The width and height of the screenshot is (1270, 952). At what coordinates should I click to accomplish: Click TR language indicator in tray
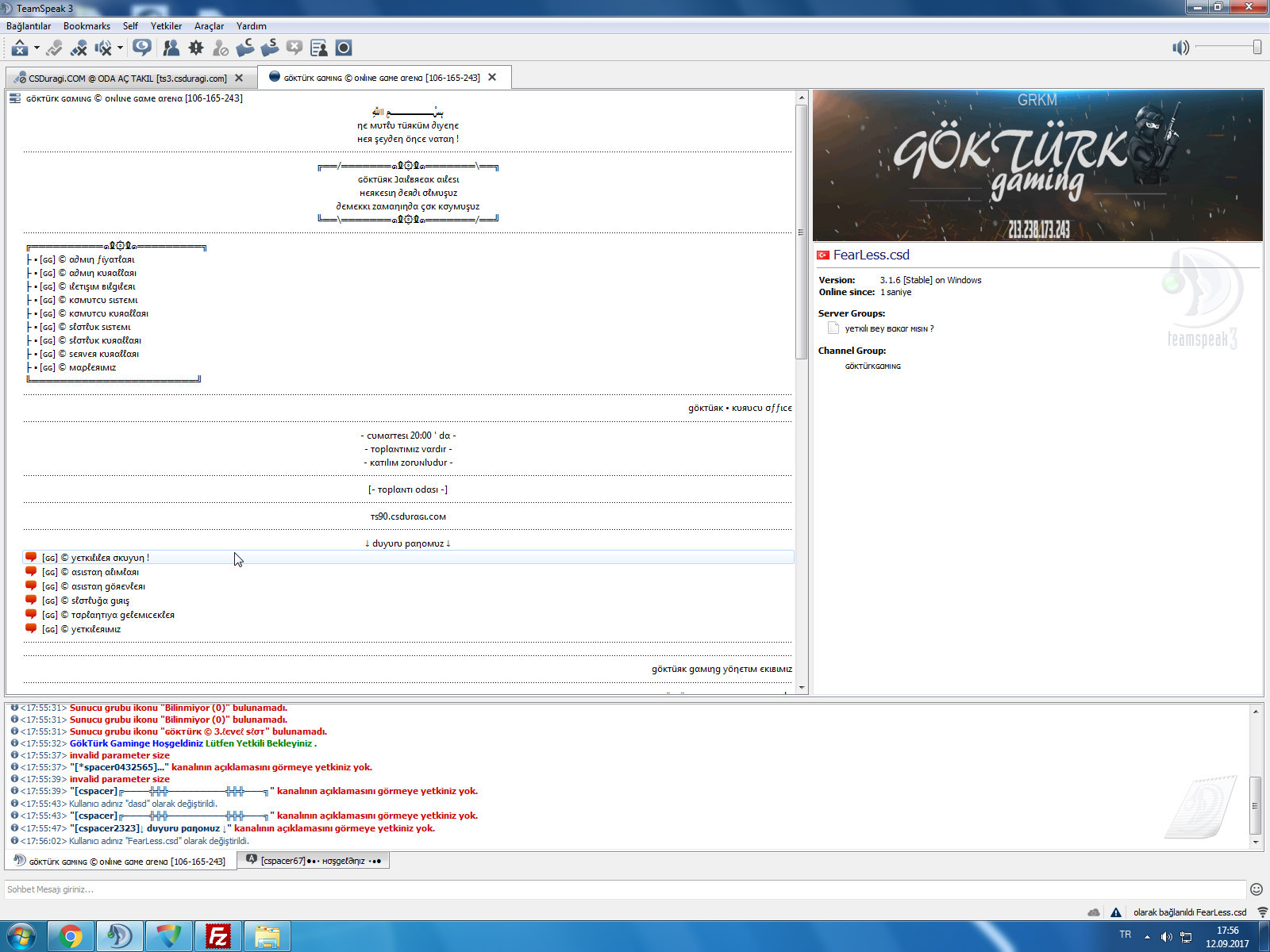1125,935
